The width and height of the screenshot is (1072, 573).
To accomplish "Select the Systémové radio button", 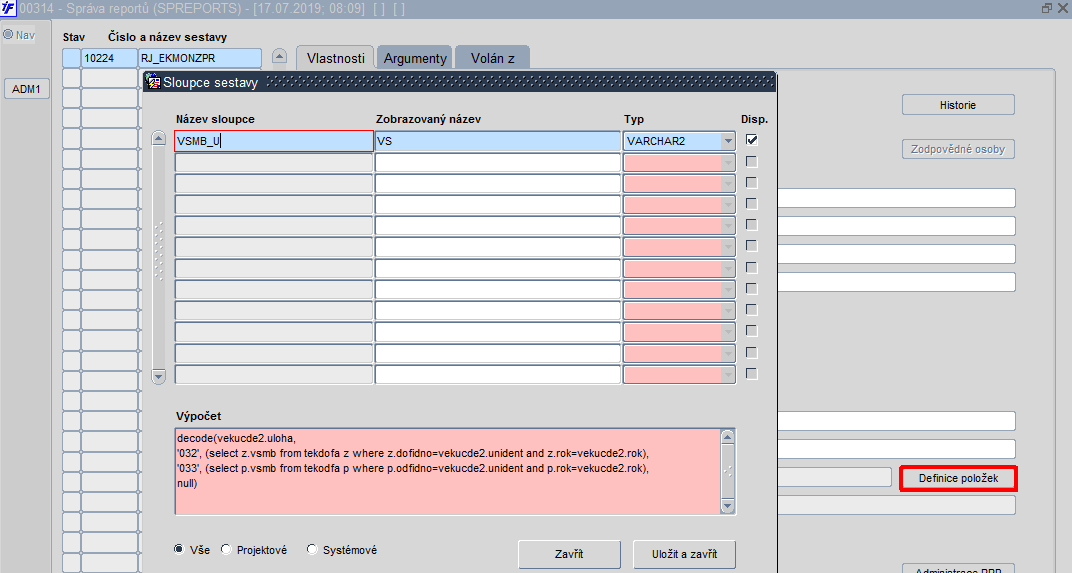I will (312, 549).
